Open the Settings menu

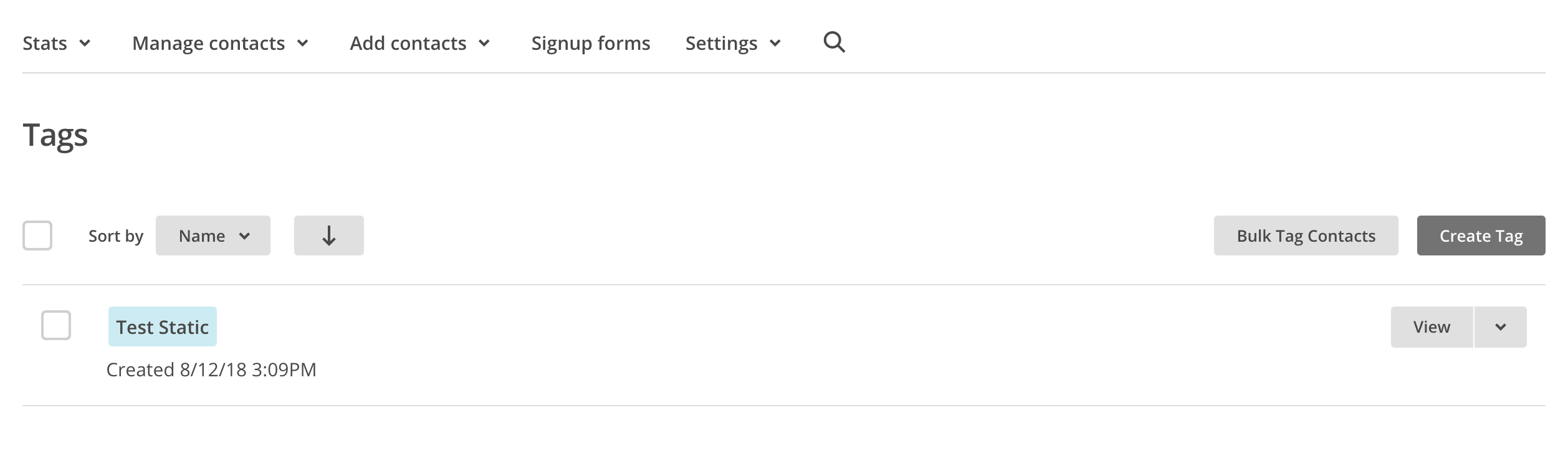point(734,43)
